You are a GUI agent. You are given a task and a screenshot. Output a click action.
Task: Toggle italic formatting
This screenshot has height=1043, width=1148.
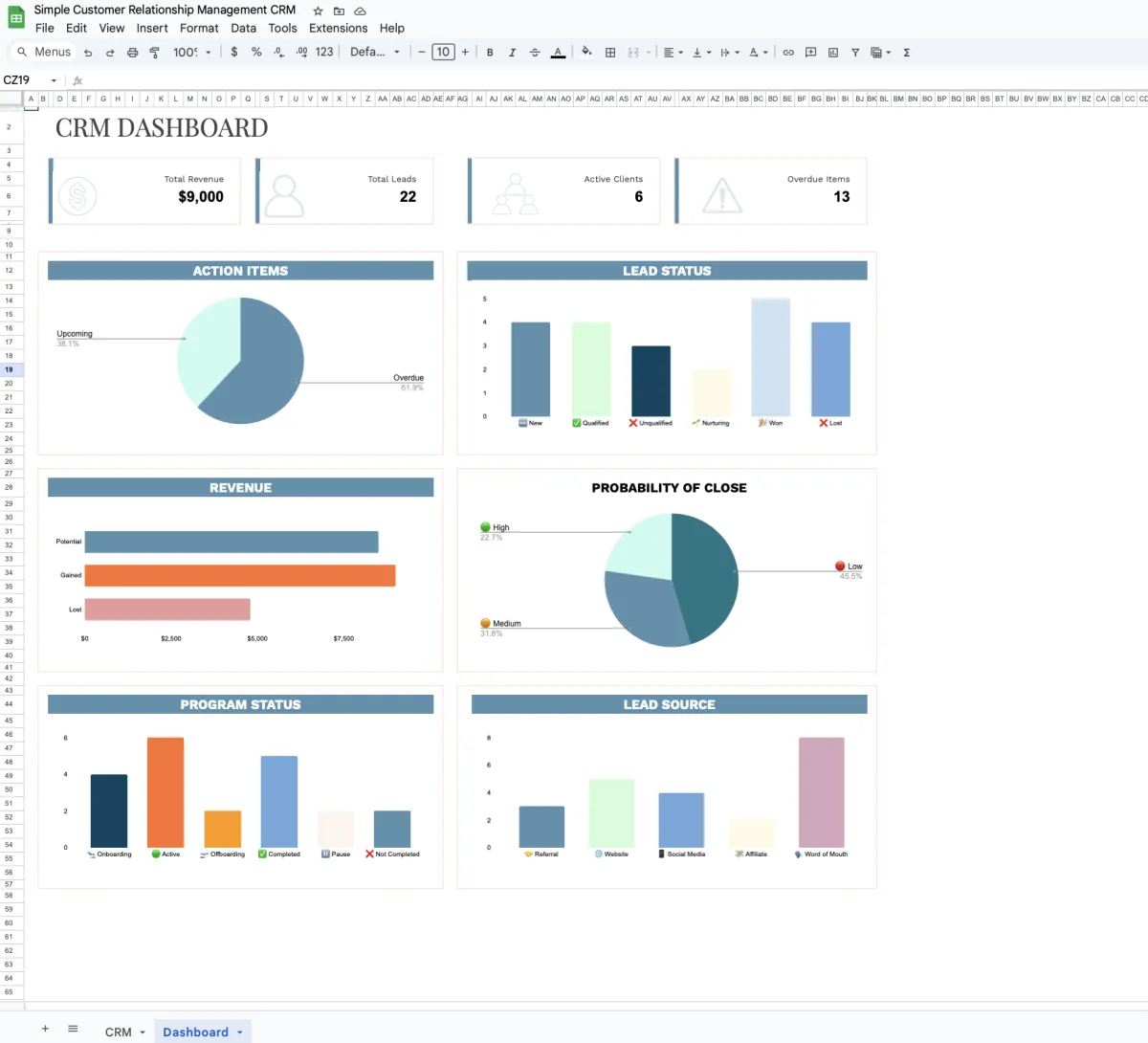[x=512, y=53]
